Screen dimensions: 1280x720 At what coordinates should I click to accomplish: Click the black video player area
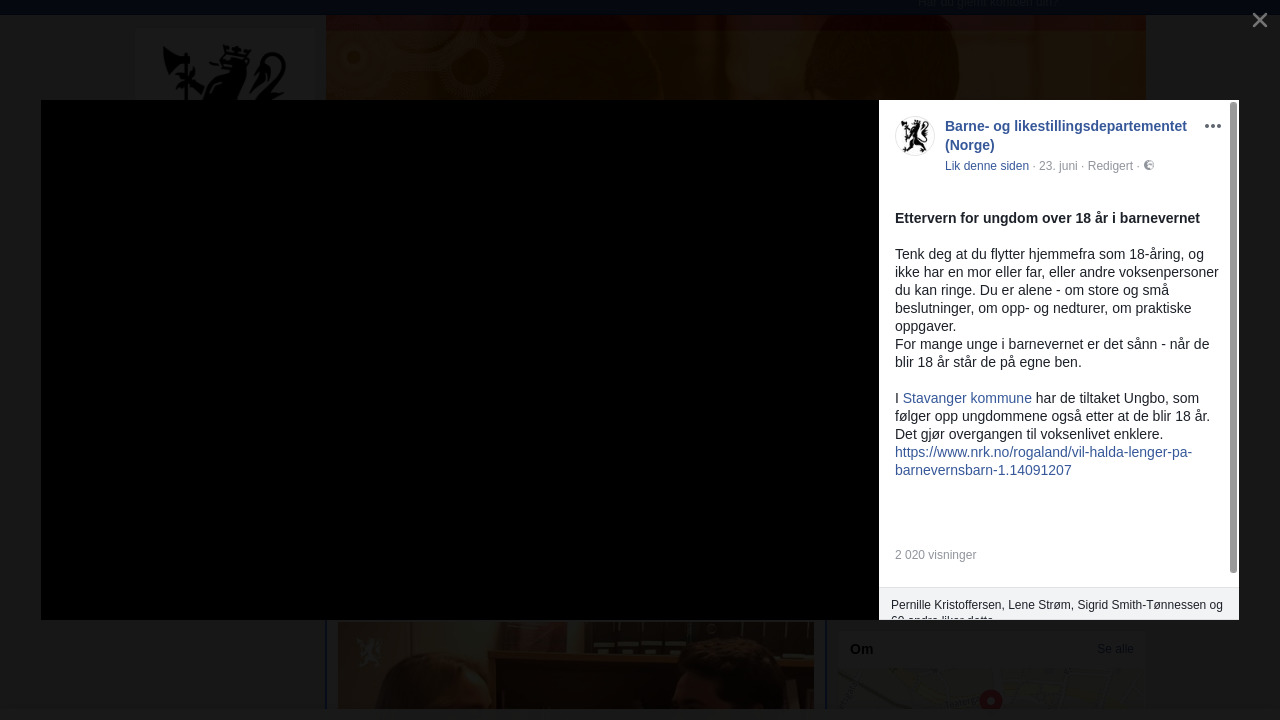click(460, 360)
